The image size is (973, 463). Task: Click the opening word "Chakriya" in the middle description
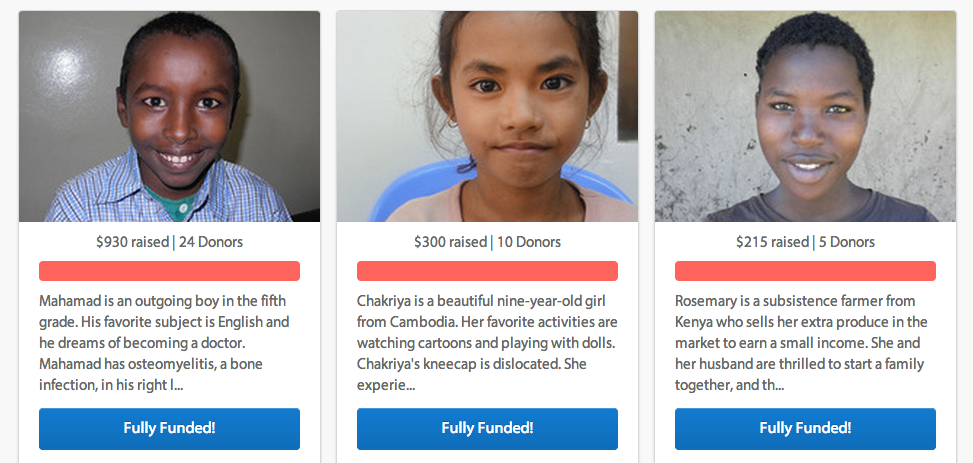[384, 301]
